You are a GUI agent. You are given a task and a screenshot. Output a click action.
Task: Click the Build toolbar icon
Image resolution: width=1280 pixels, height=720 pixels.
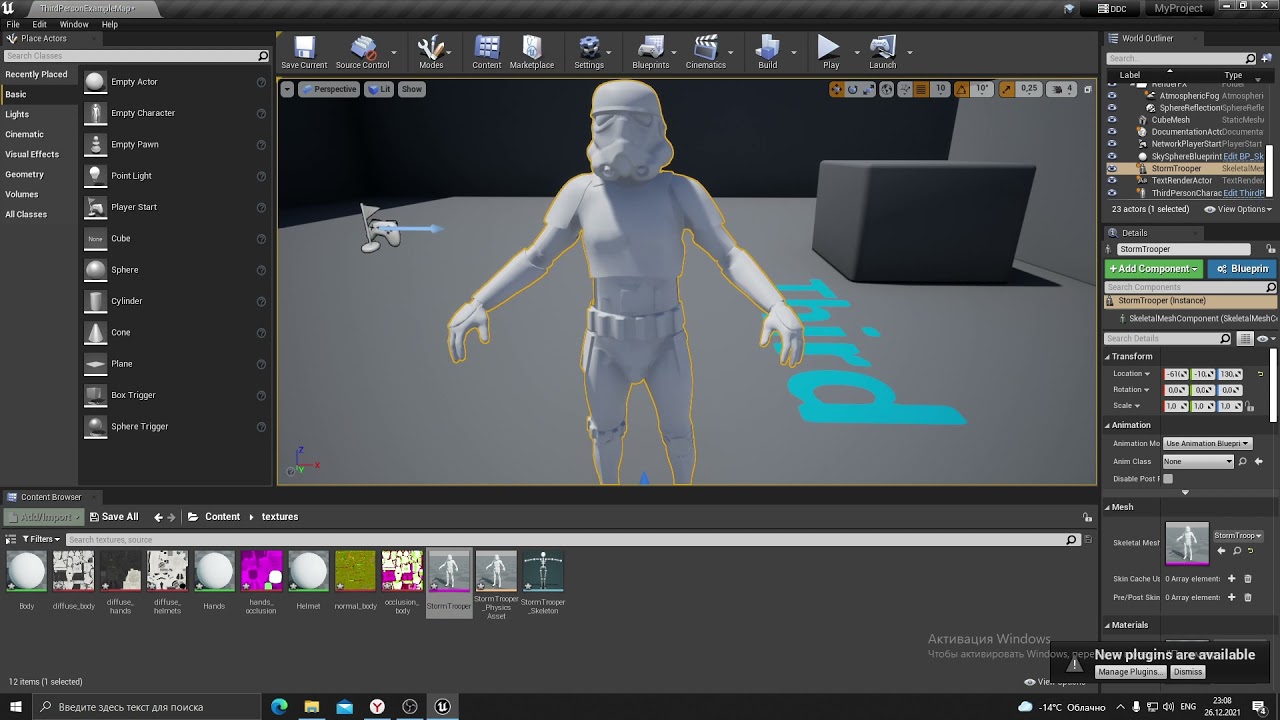tap(768, 52)
